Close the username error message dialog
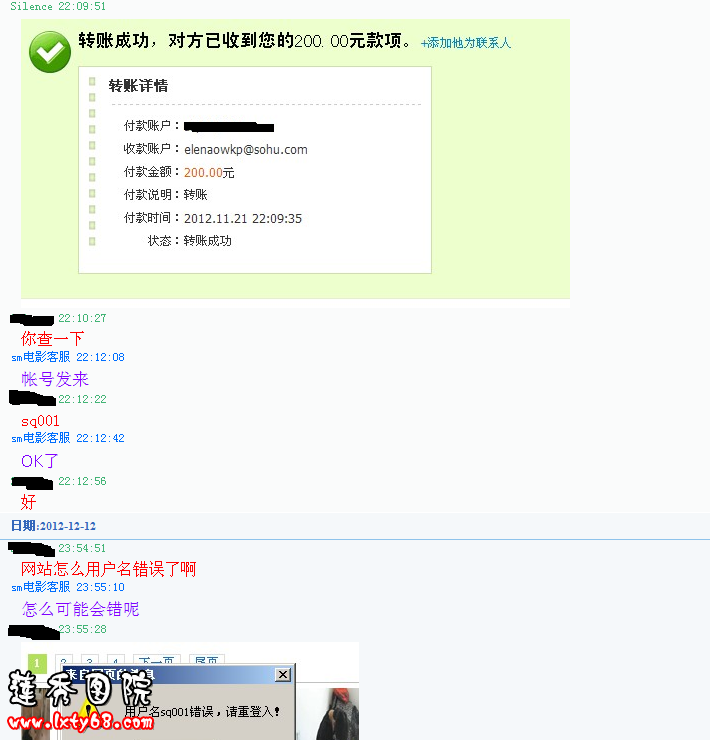 coord(283,675)
